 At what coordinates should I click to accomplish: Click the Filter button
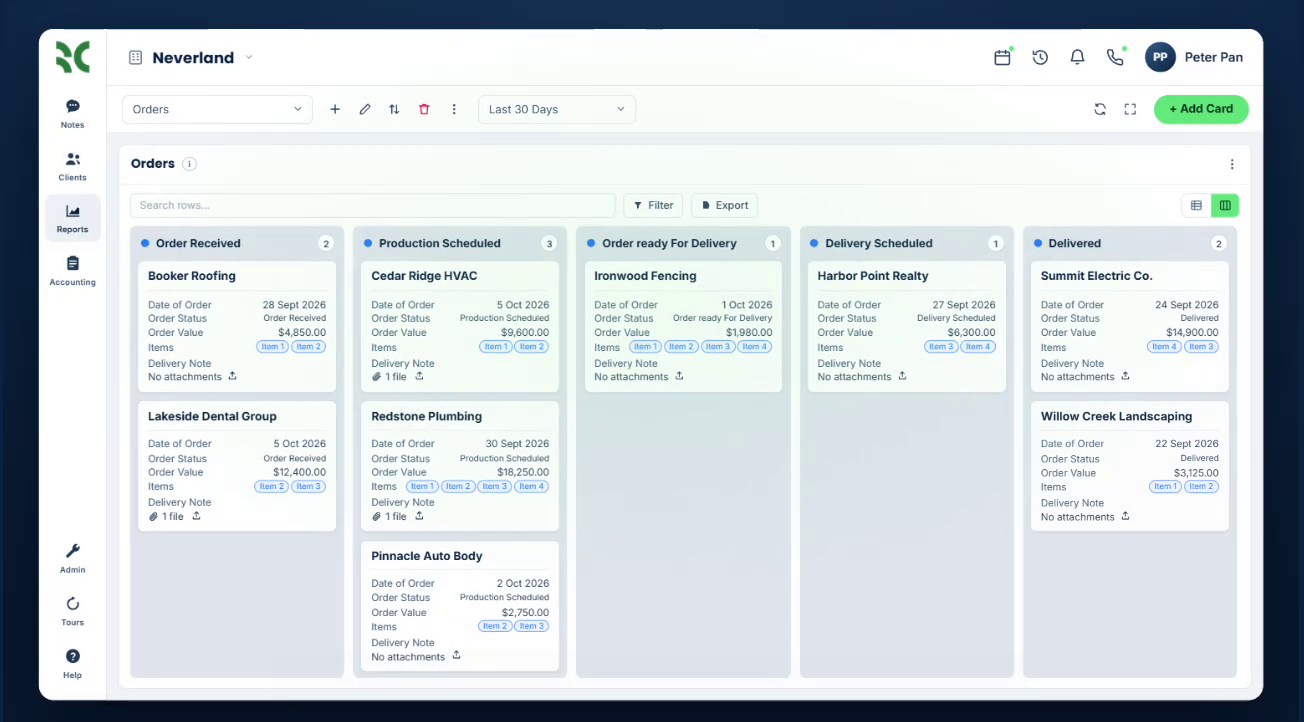(653, 205)
